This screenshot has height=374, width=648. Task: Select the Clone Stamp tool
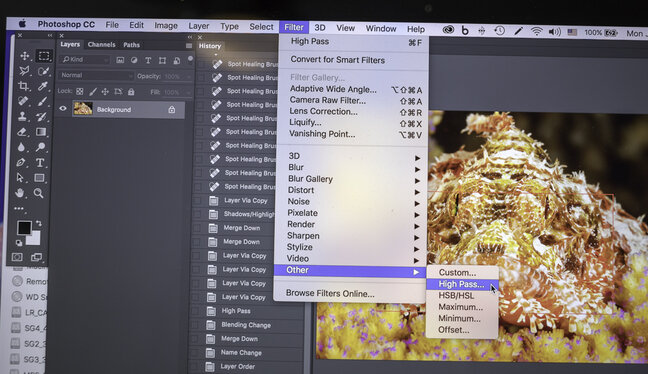coord(22,117)
